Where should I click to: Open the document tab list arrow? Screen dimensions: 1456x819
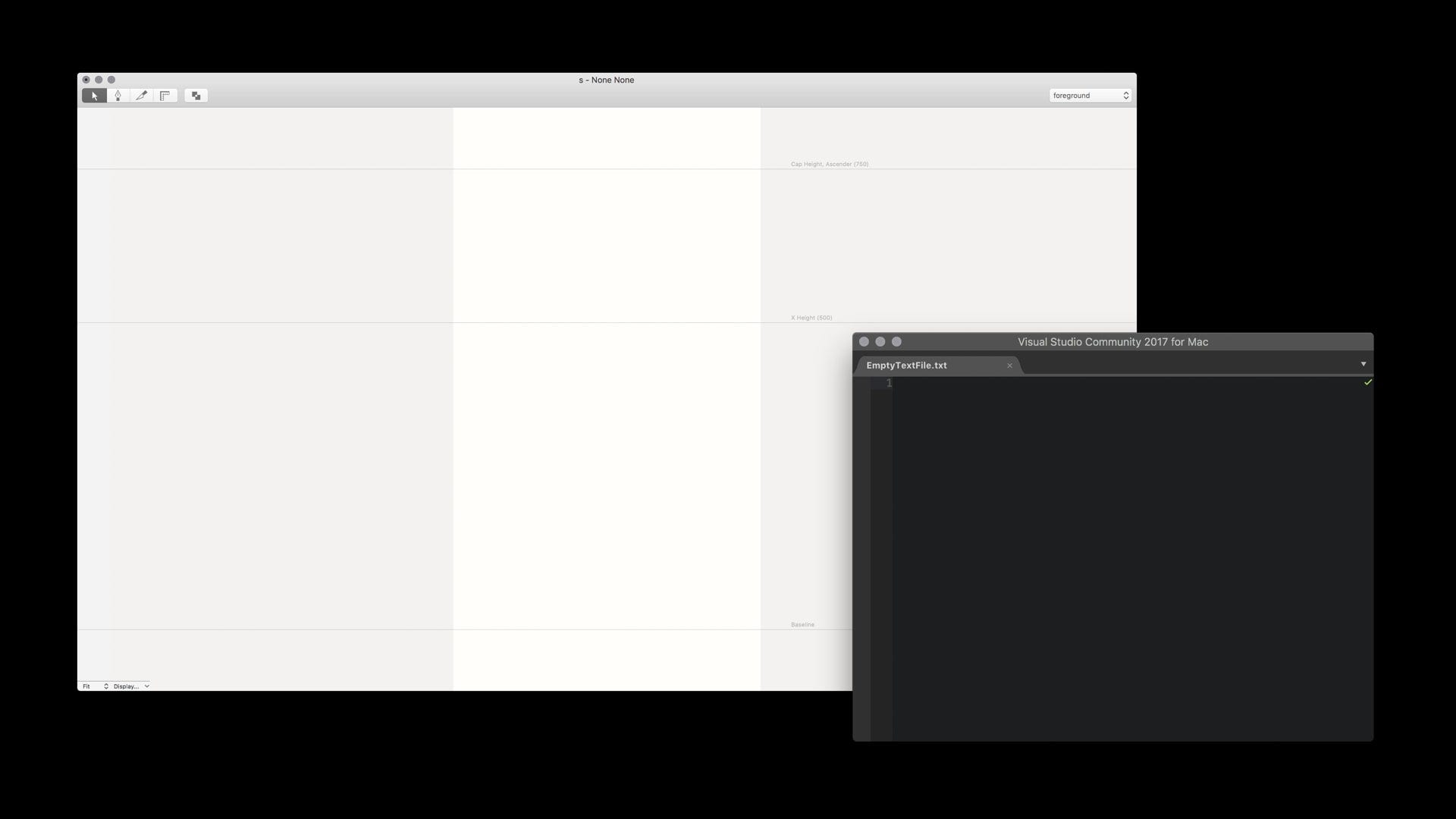(x=1363, y=365)
